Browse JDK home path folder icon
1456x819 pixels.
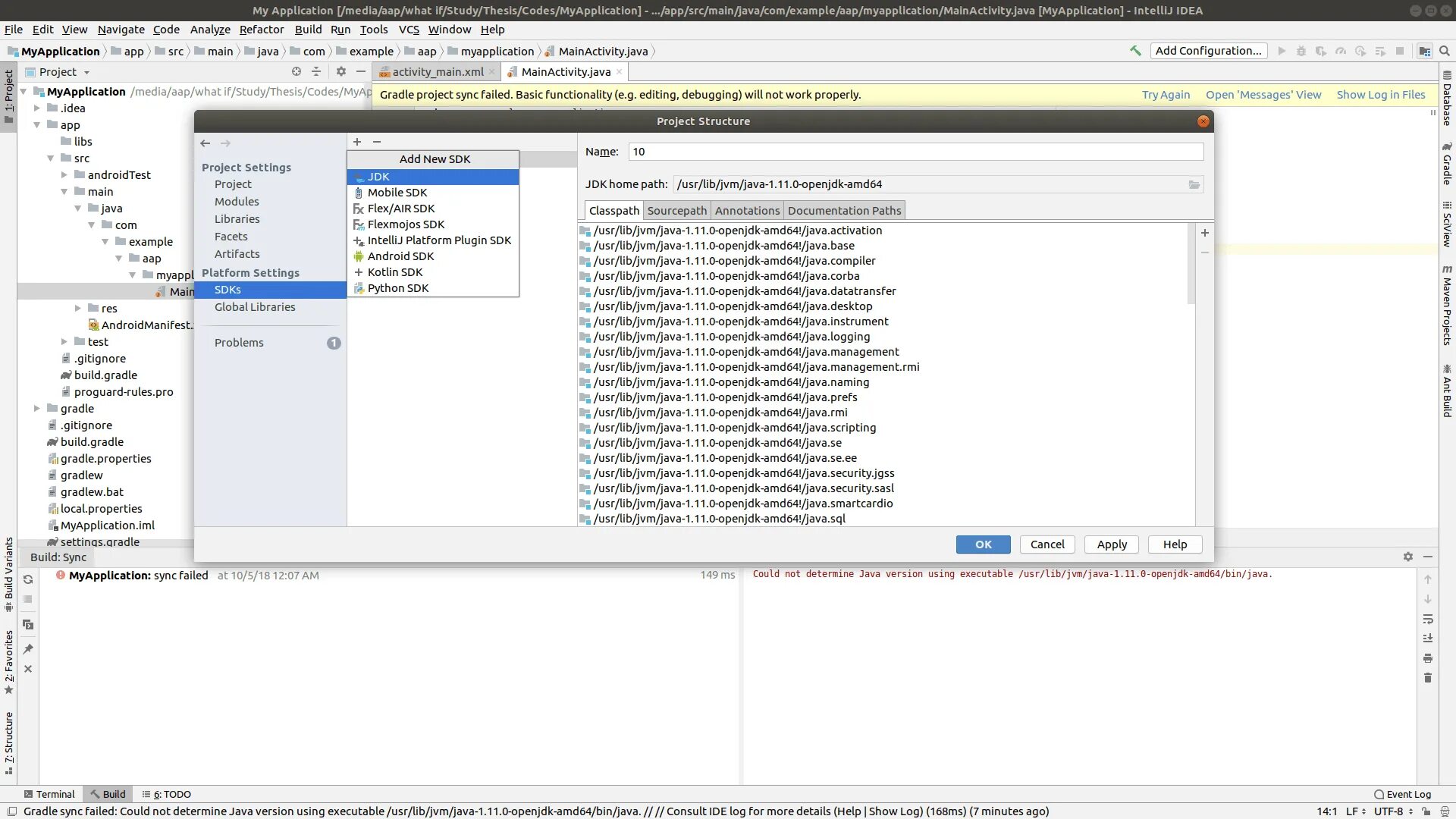coord(1194,184)
